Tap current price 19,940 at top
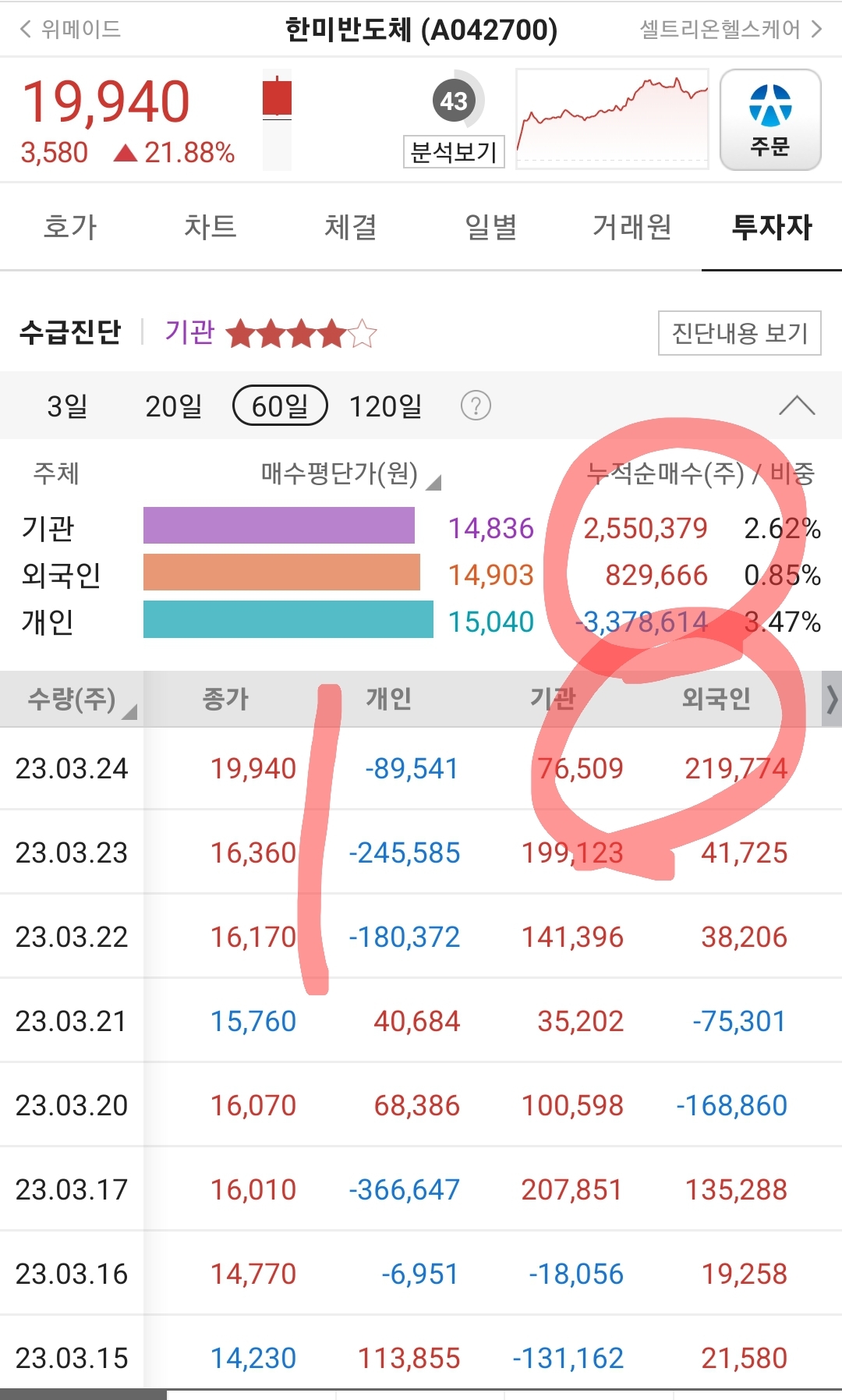 pyautogui.click(x=106, y=102)
